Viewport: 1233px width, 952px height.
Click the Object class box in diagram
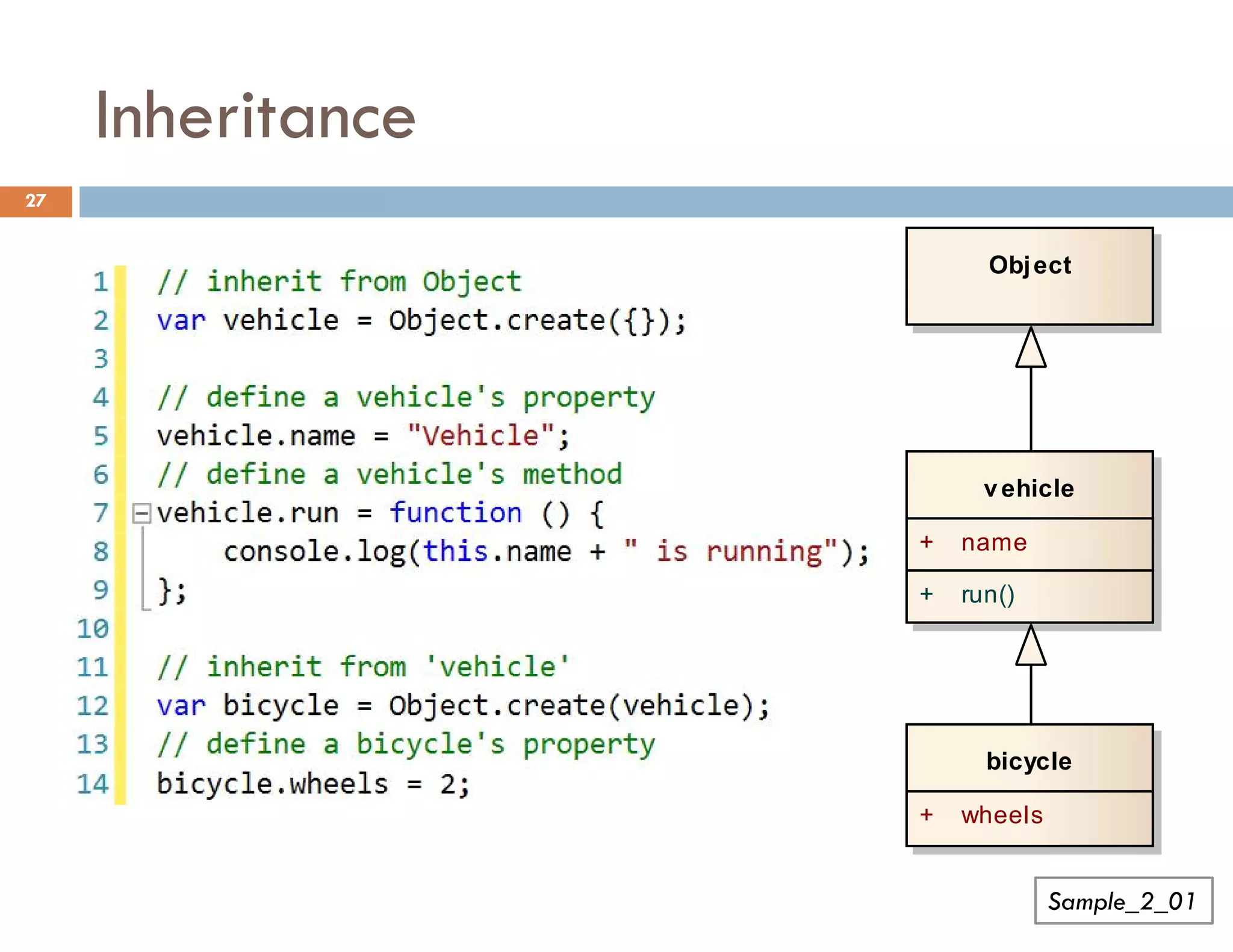(1030, 276)
